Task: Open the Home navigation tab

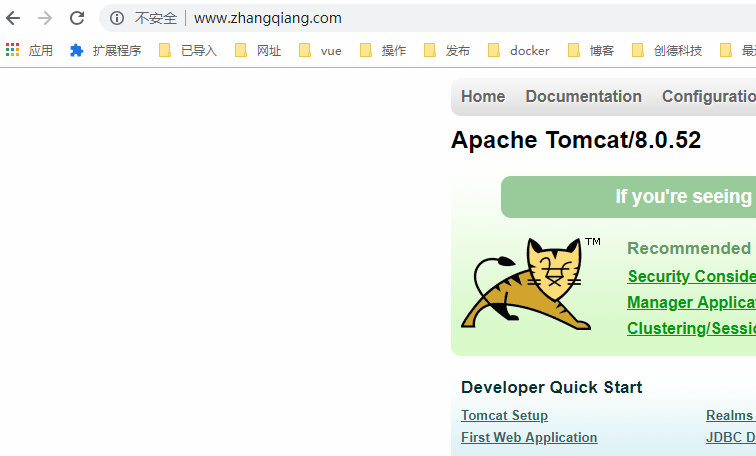Action: [x=483, y=96]
